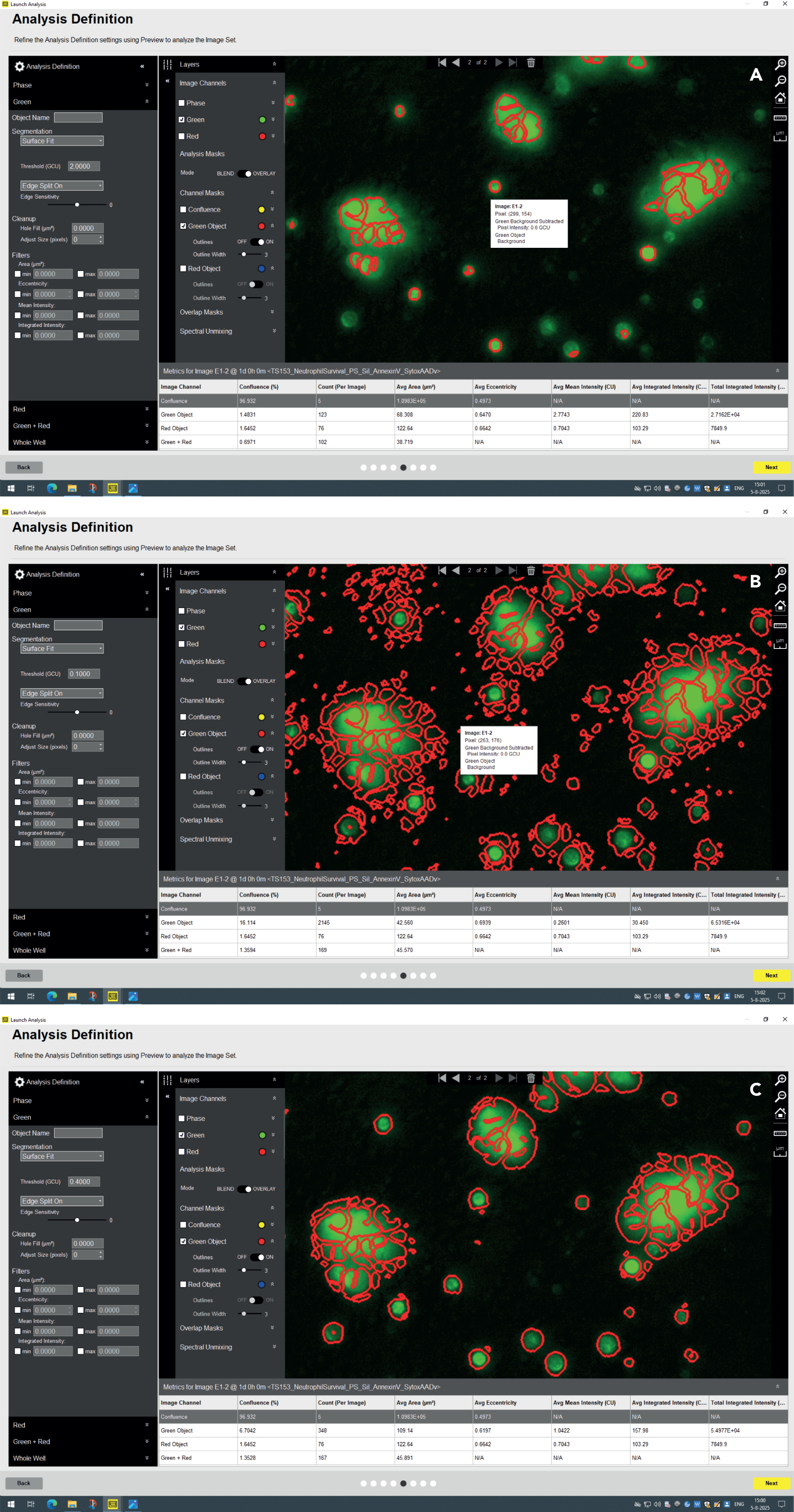Open Surface Fit segmentation dropdown in panel A
This screenshot has height=1512, width=794.
point(62,141)
